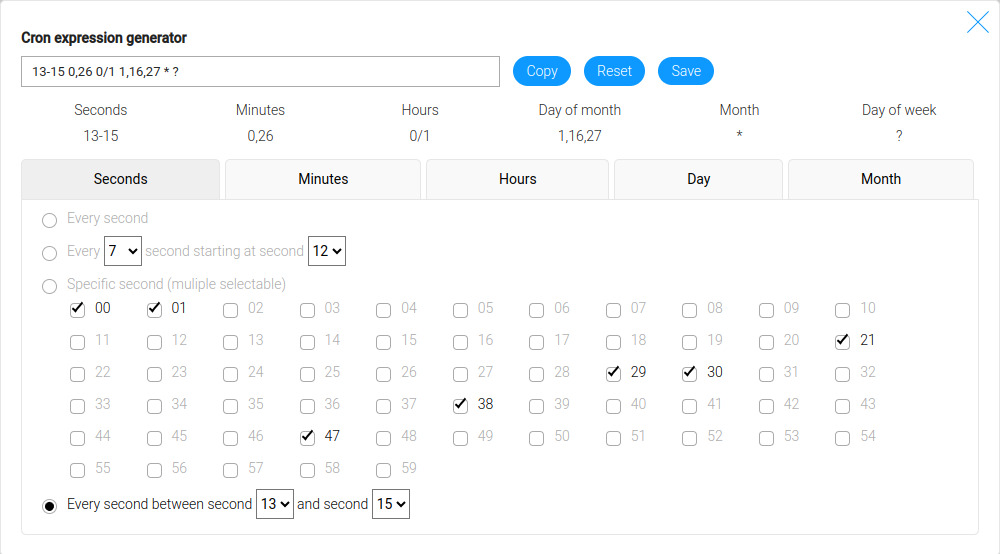This screenshot has width=1000, height=554.
Task: Click the cron expression text field
Action: [x=260, y=72]
